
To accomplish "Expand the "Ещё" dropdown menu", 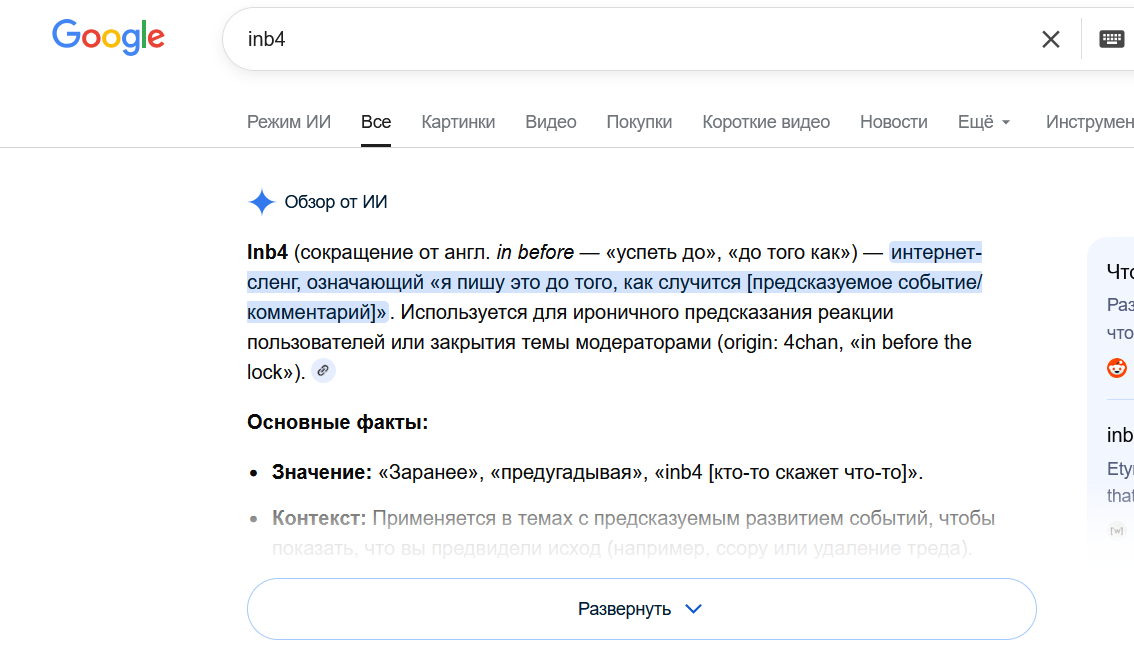I will [x=984, y=122].
